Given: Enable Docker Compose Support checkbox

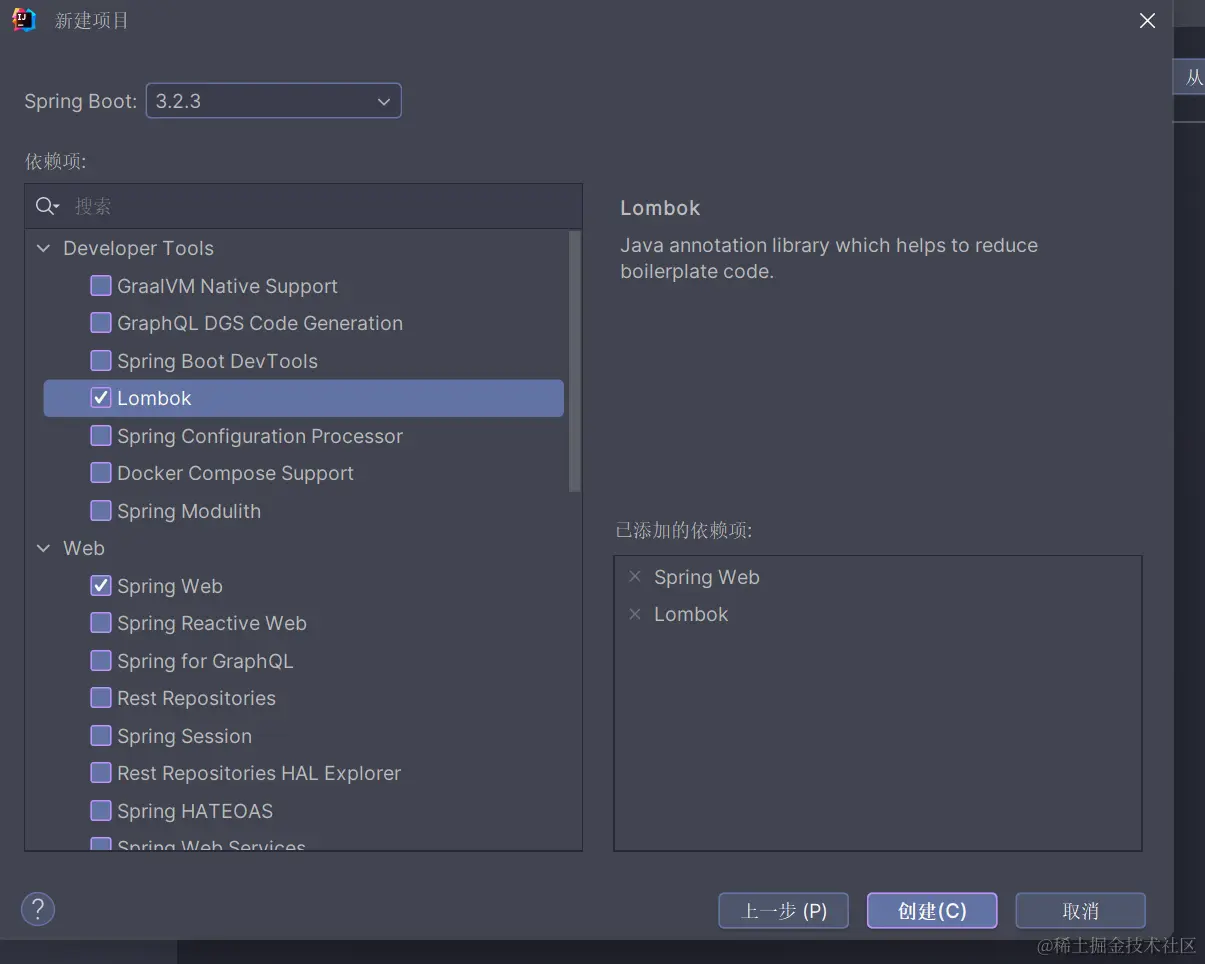Looking at the screenshot, I should point(101,473).
